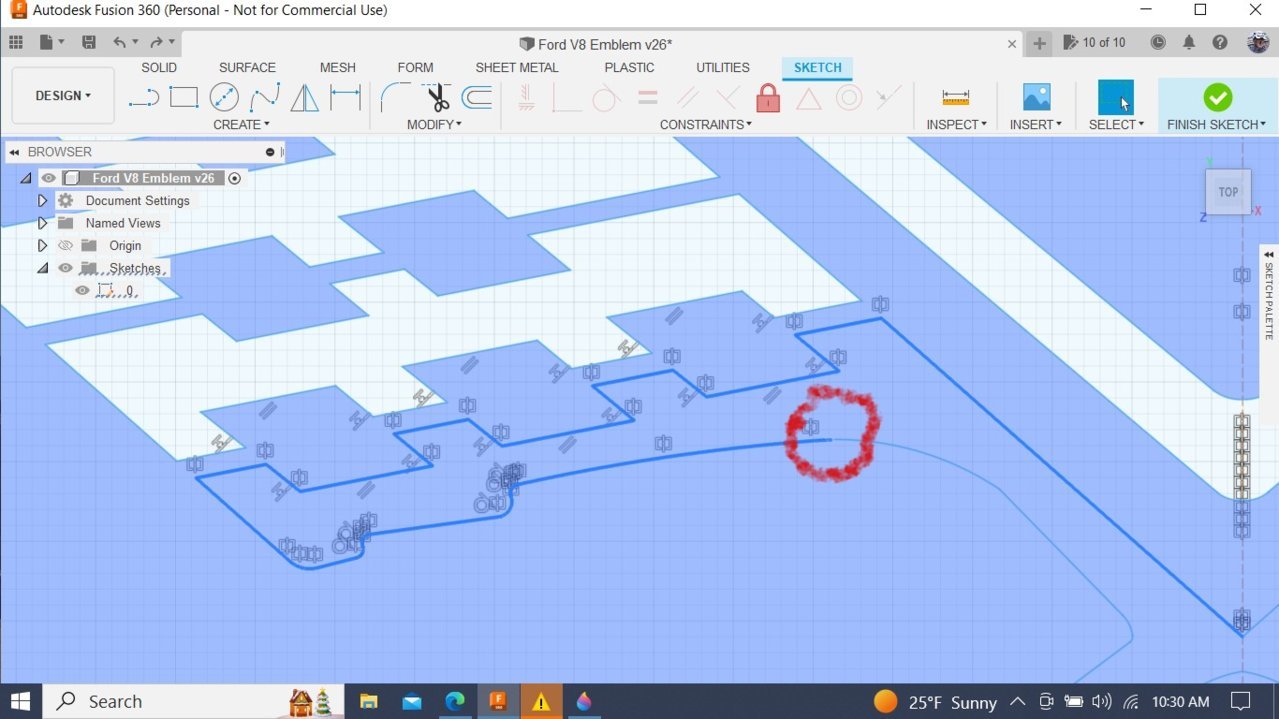Click the Windows taskbar Search box
This screenshot has height=719, width=1279.
[193, 701]
